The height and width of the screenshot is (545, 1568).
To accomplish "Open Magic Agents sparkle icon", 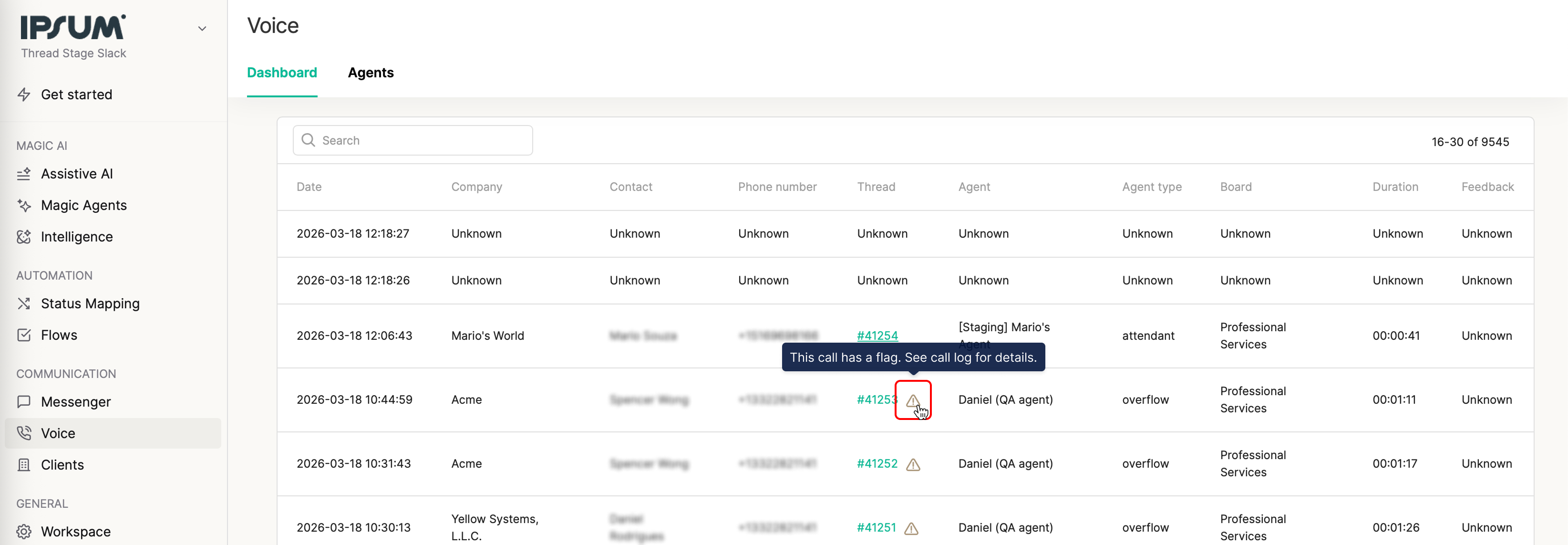I will (24, 205).
